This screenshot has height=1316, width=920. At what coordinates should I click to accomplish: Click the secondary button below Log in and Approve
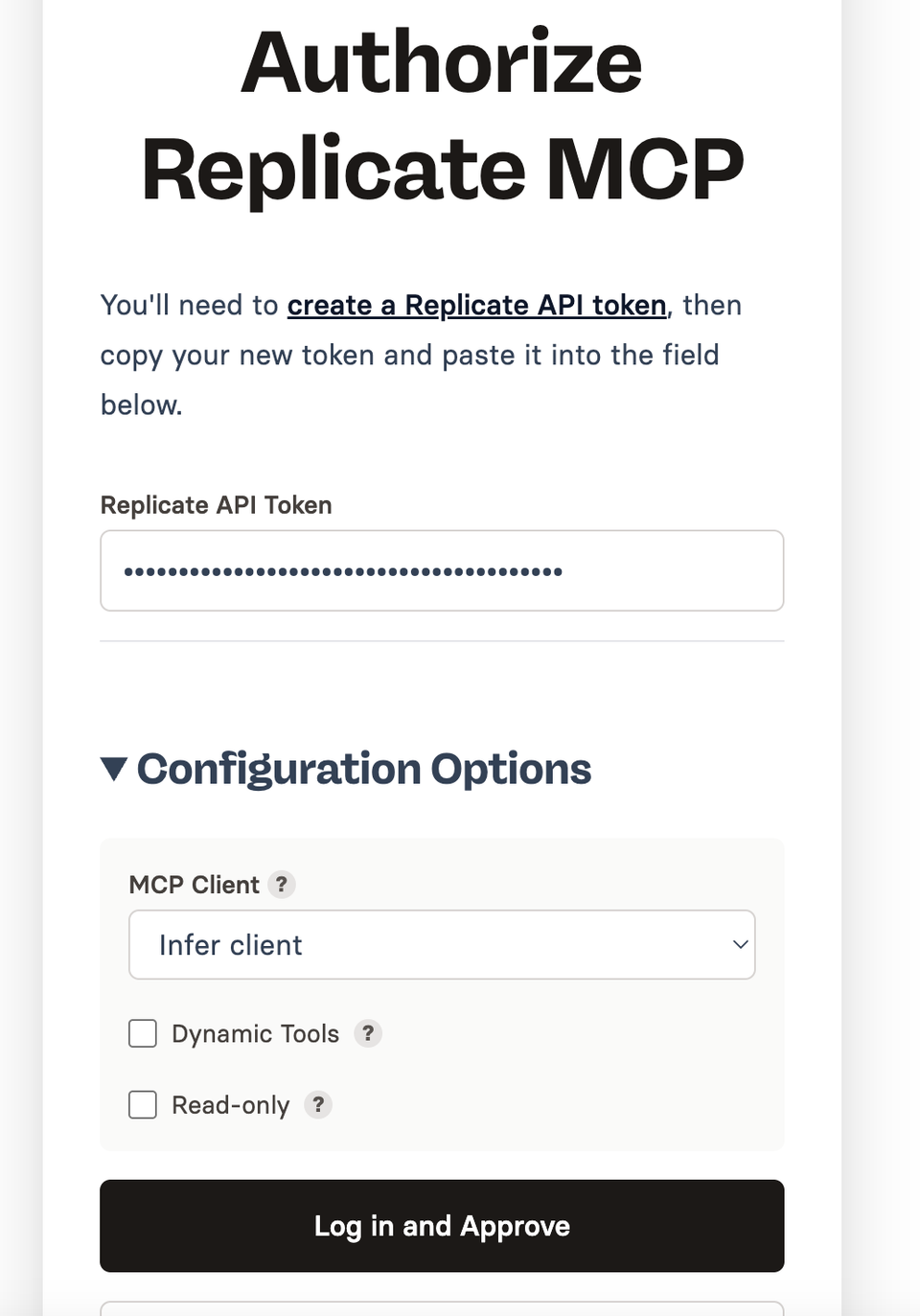point(442,1308)
